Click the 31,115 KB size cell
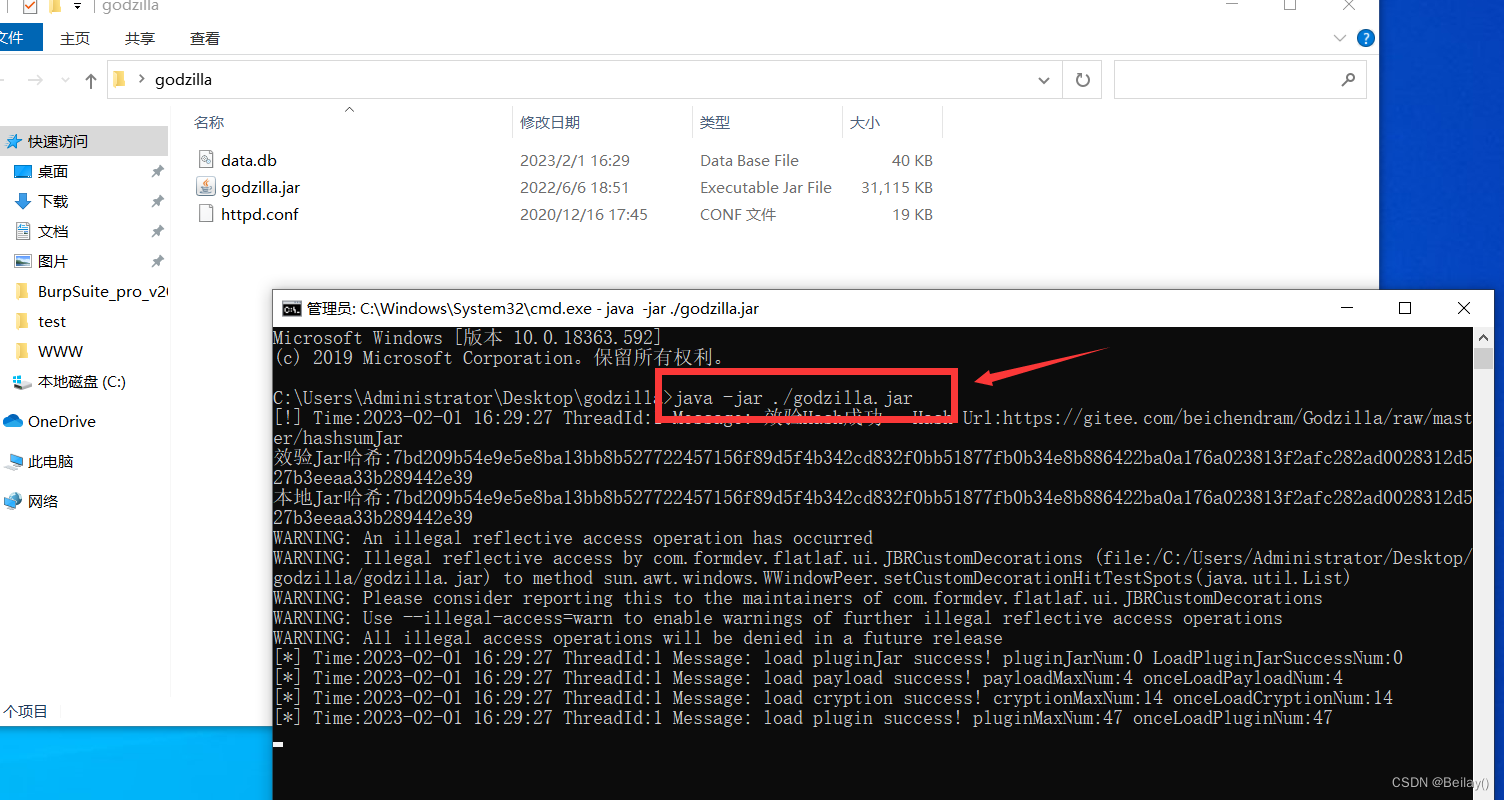 (897, 187)
